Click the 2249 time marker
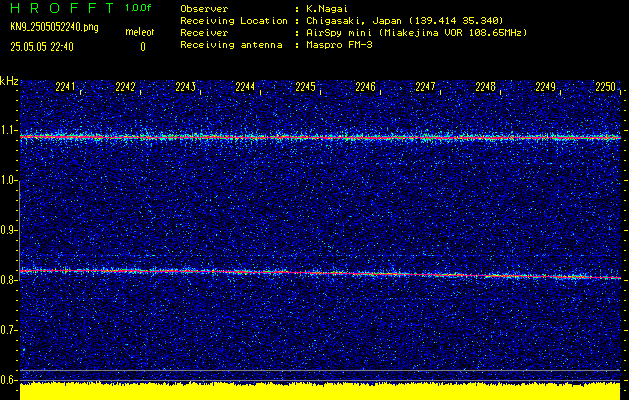This screenshot has height=400, width=629. [546, 87]
